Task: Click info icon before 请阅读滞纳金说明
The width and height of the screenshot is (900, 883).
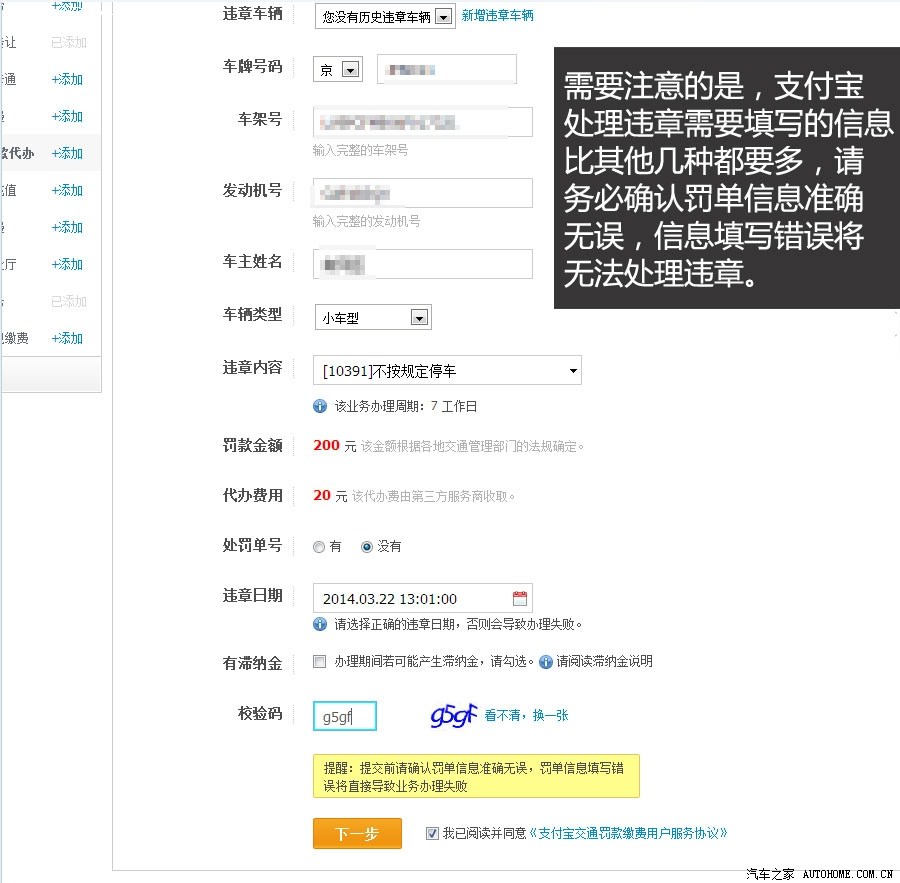Action: pos(546,662)
